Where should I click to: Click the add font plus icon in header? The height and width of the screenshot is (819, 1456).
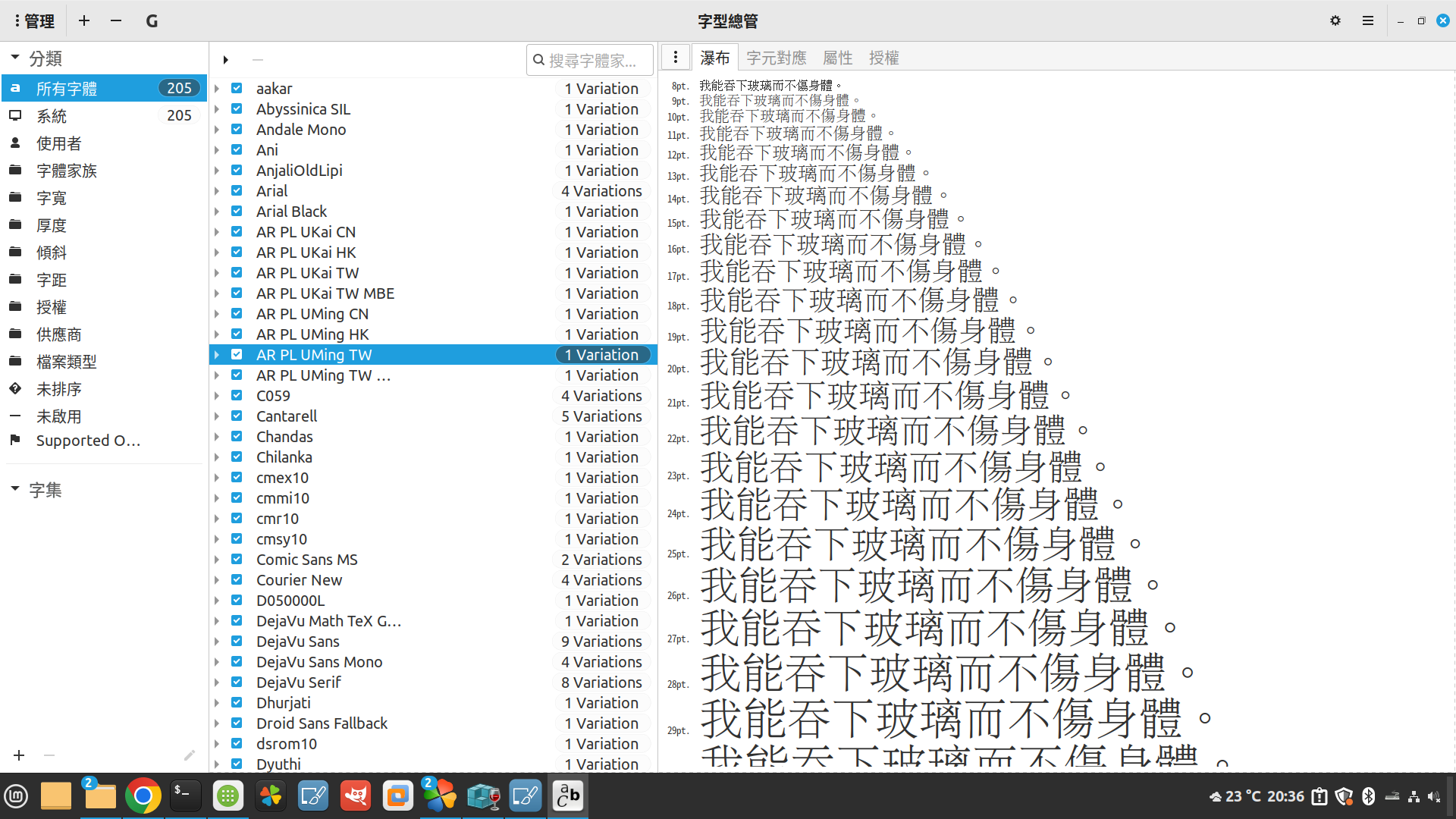(x=84, y=21)
